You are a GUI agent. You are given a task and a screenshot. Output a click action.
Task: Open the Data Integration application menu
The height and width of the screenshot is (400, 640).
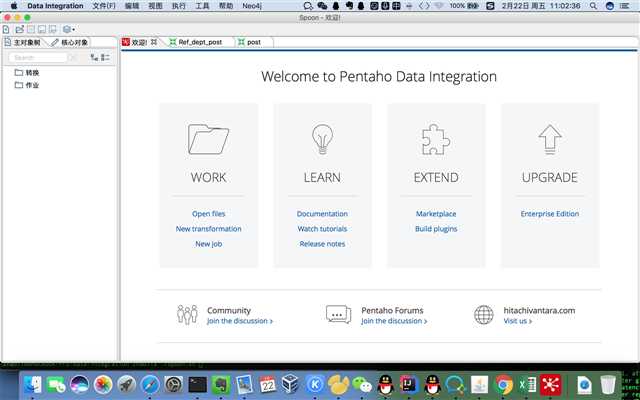point(55,6)
